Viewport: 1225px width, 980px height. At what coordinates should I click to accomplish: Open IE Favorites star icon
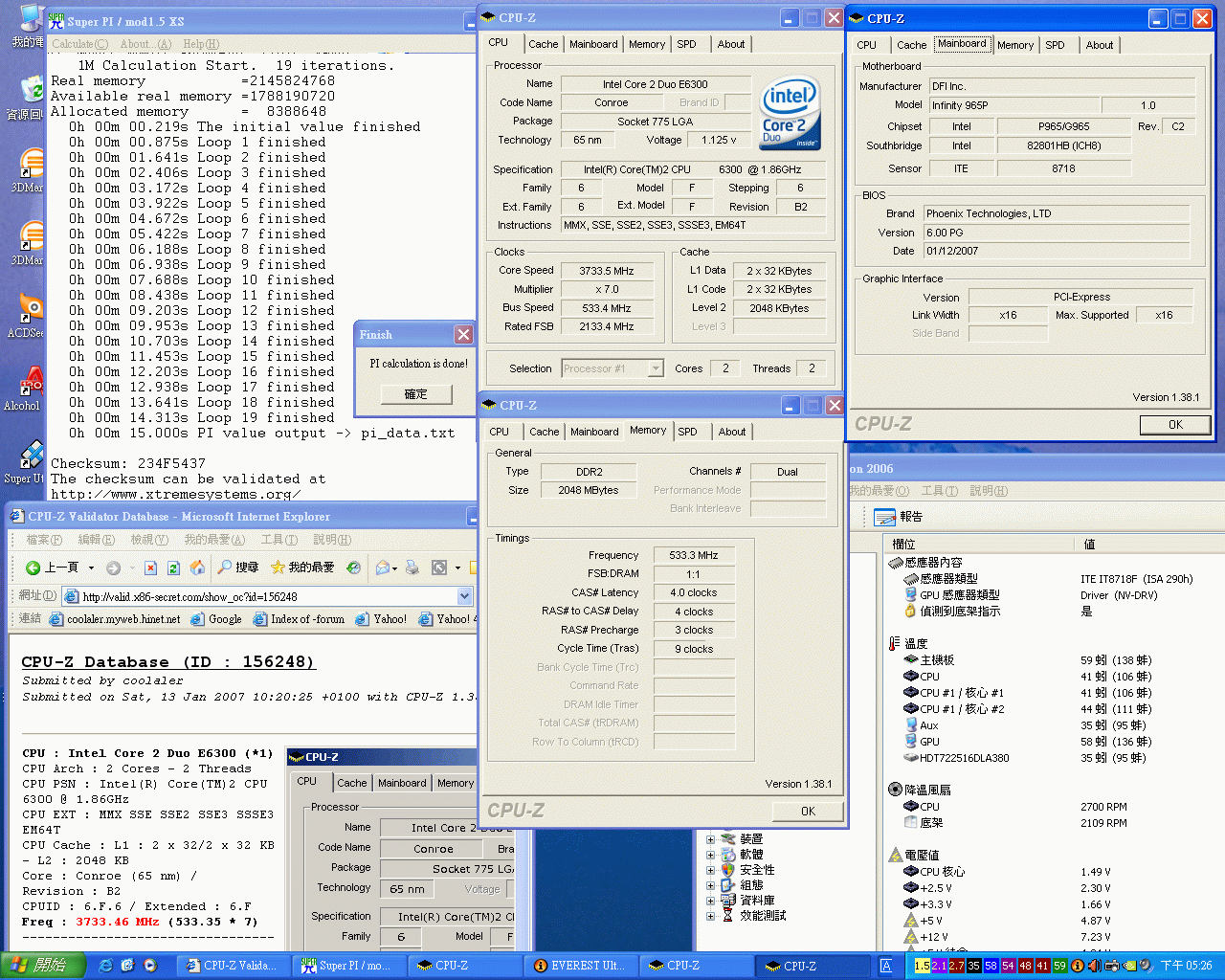pyautogui.click(x=278, y=568)
